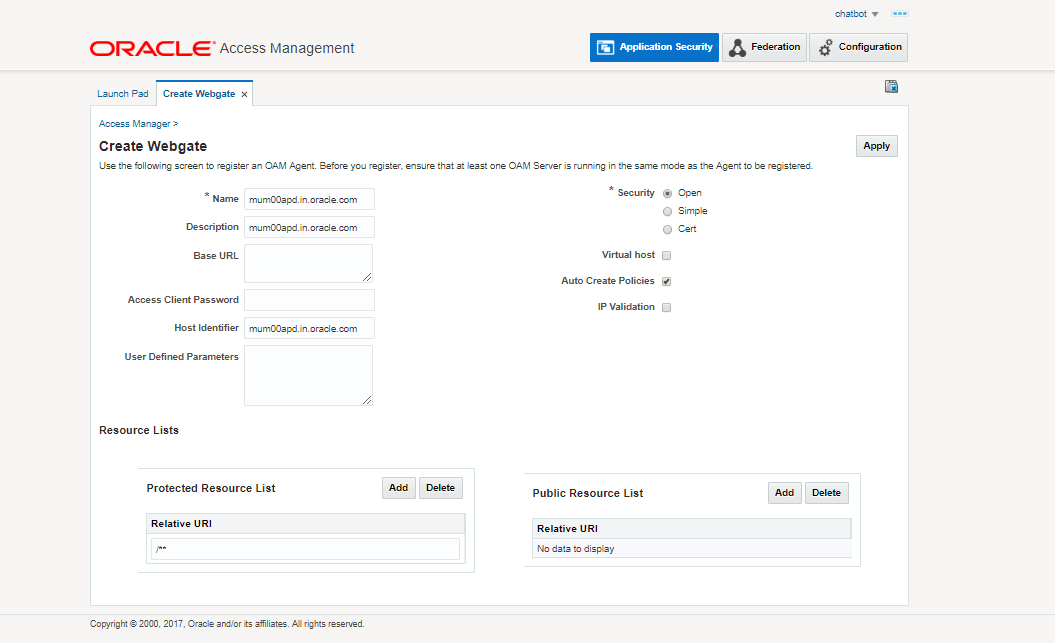Delete from the Public Resource List

(x=826, y=492)
